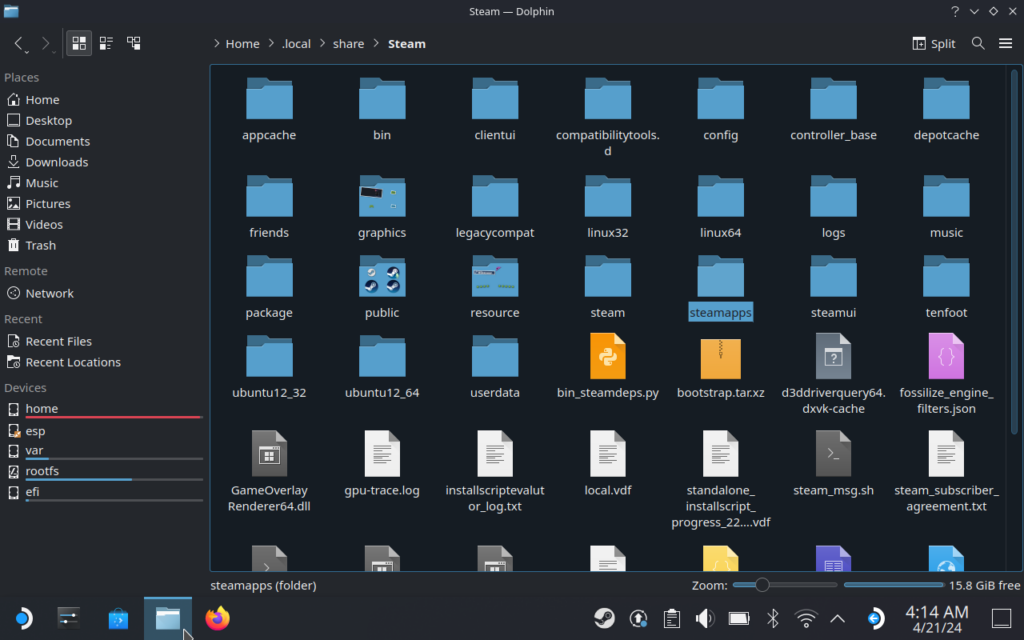Open volume control in system tray
Viewport: 1024px width, 640px height.
click(x=705, y=618)
